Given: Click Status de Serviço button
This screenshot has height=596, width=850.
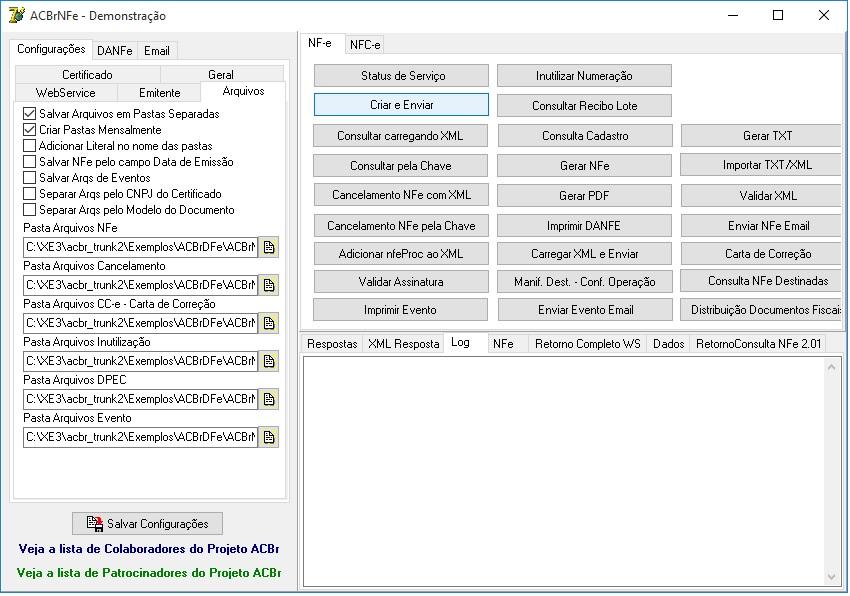Looking at the screenshot, I should click(x=401, y=76).
